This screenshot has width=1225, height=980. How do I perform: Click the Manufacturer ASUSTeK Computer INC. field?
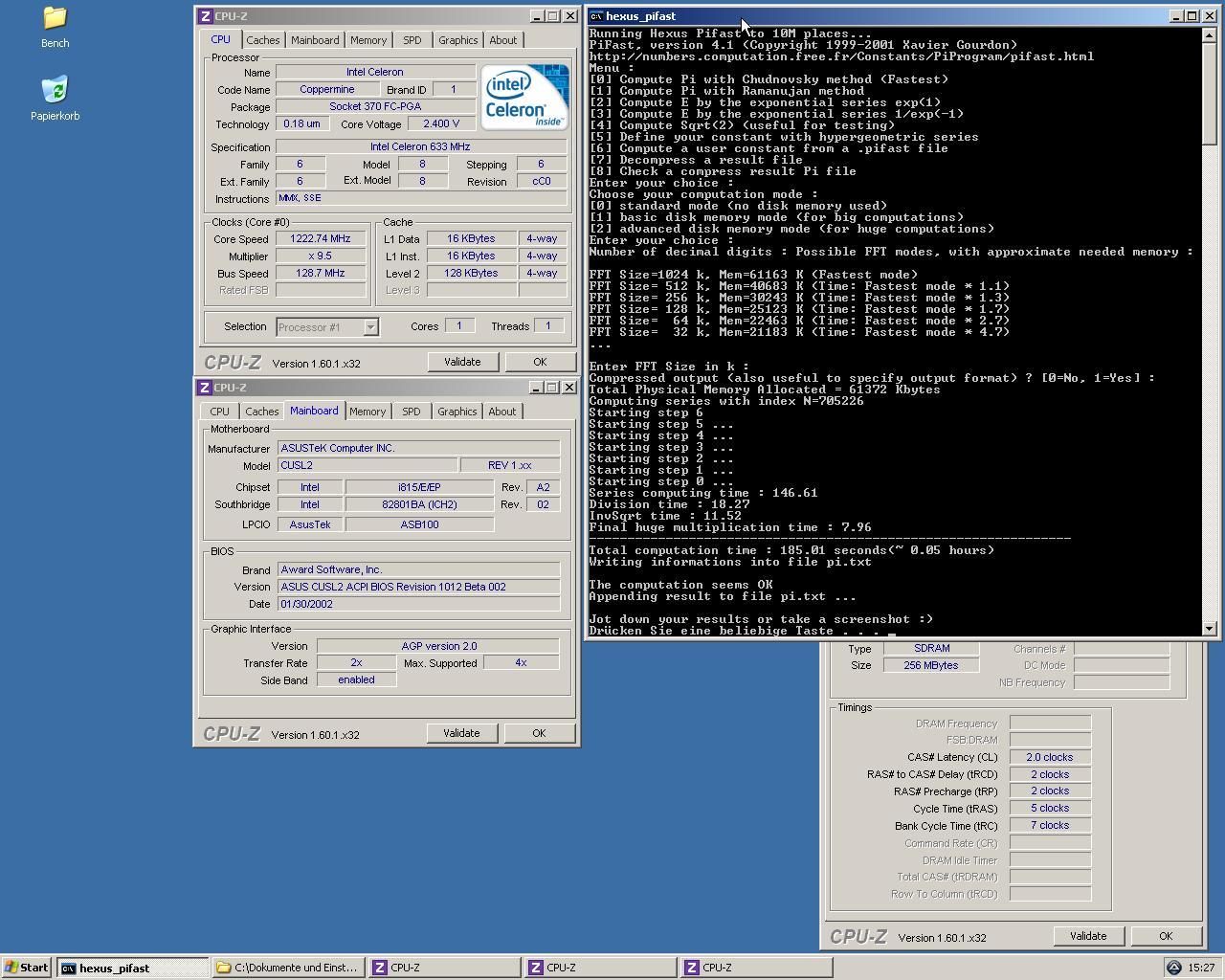click(x=418, y=448)
